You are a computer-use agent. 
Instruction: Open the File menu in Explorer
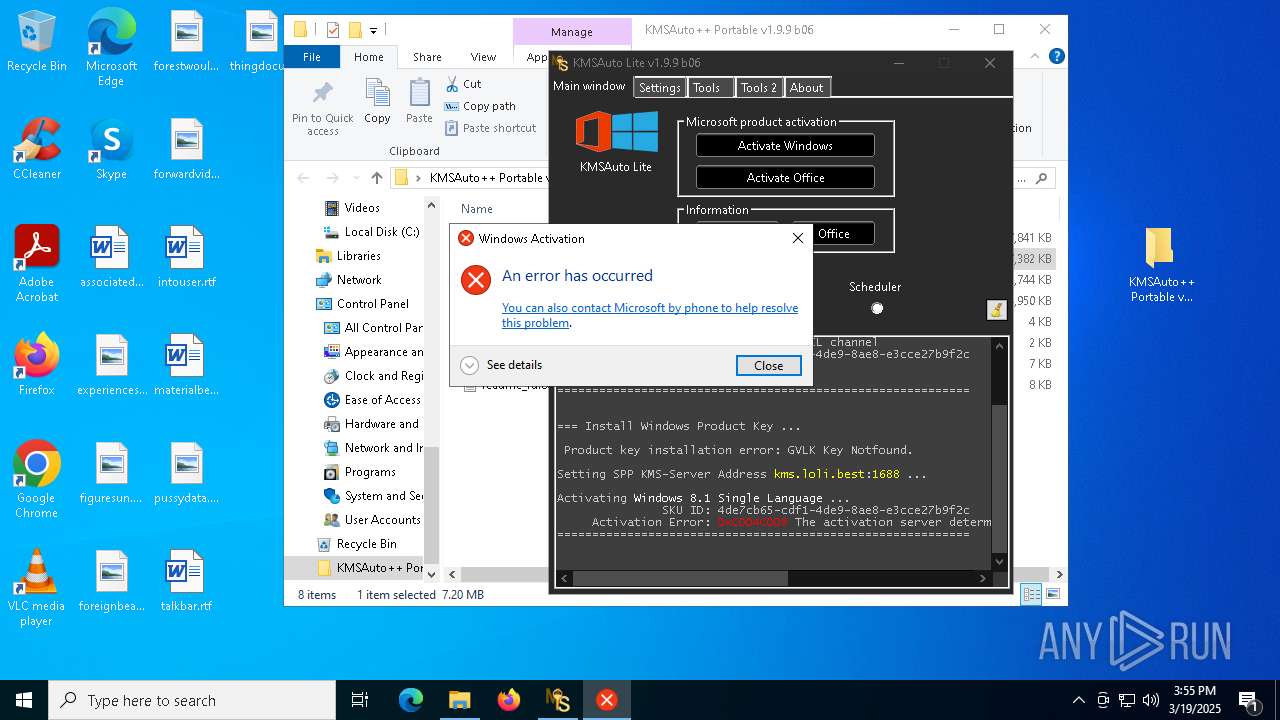[x=312, y=57]
